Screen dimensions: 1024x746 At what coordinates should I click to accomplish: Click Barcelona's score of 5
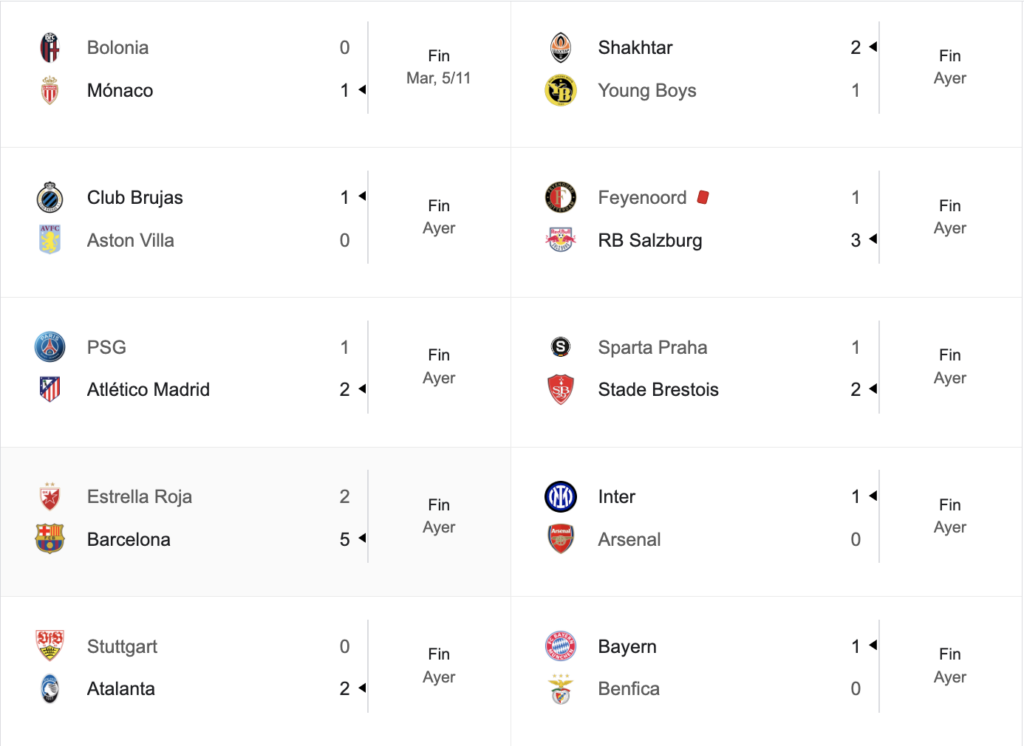point(344,539)
